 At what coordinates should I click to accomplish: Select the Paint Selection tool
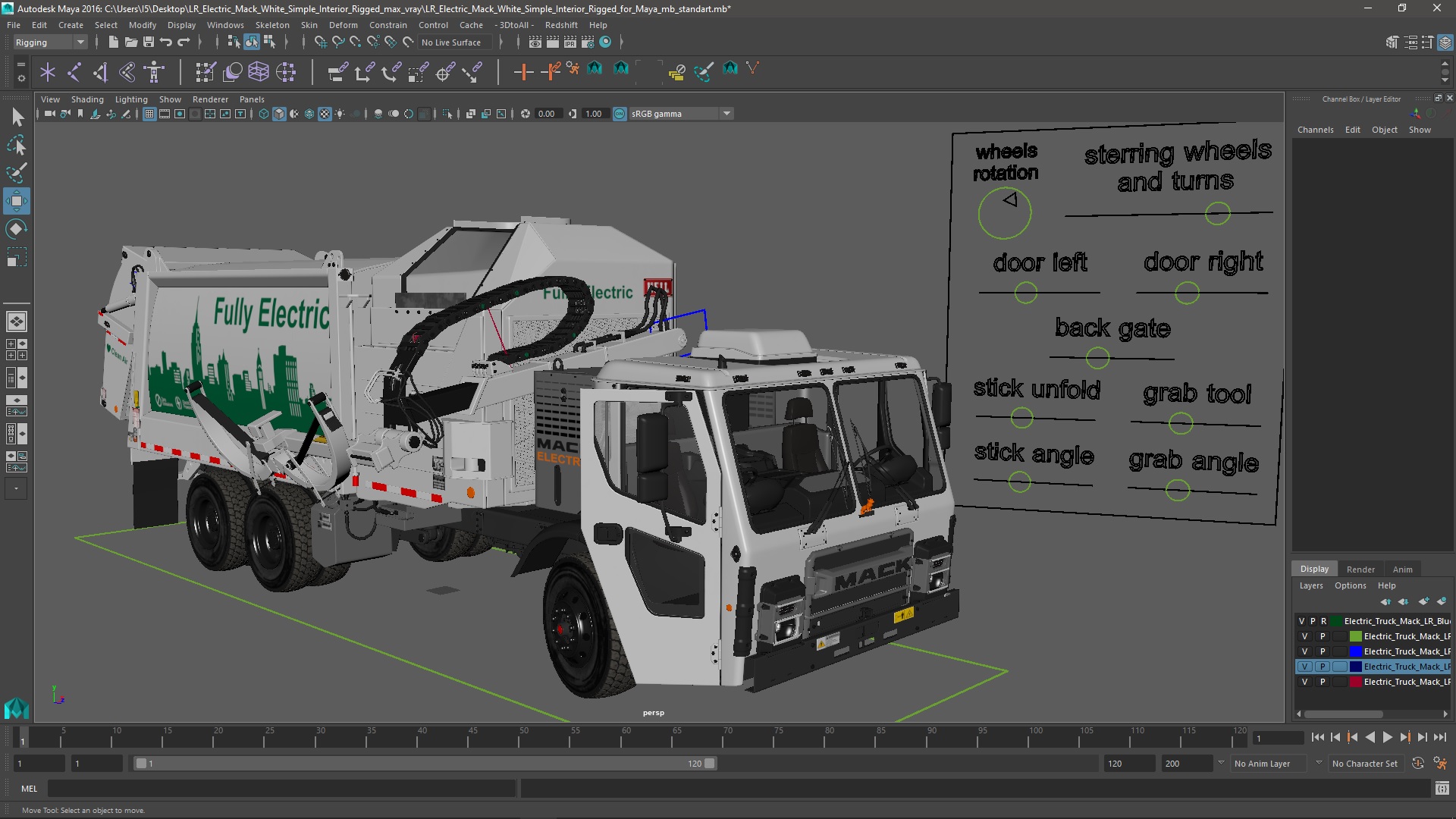tap(17, 173)
